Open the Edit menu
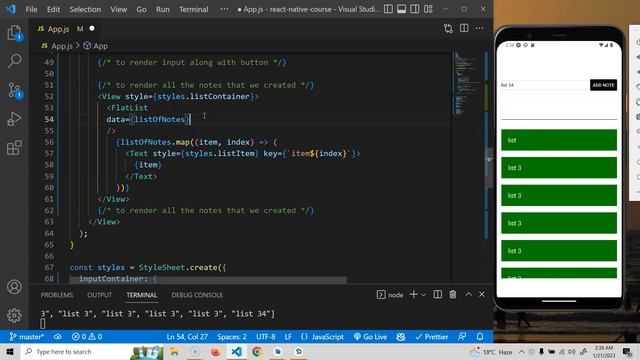This screenshot has width=640, height=360. pos(53,9)
